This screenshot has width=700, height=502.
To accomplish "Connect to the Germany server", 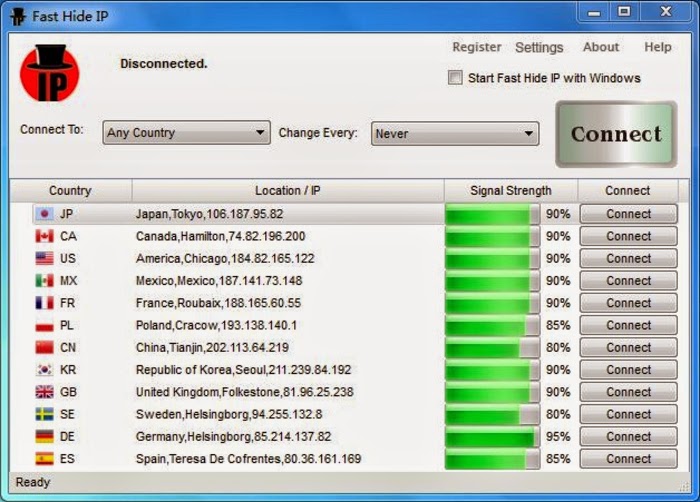I will (x=628, y=436).
